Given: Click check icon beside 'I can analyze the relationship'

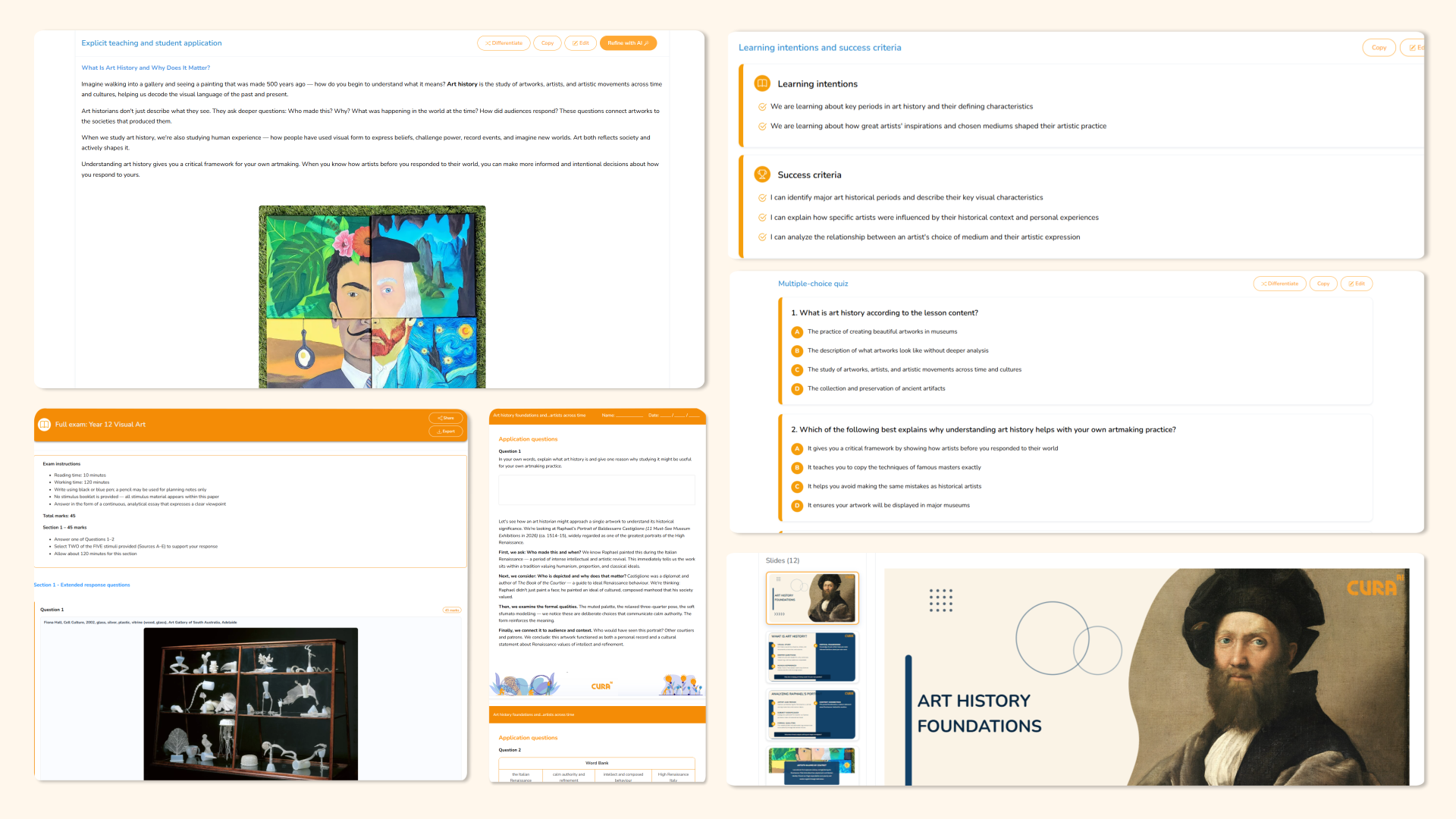Looking at the screenshot, I should coord(762,237).
